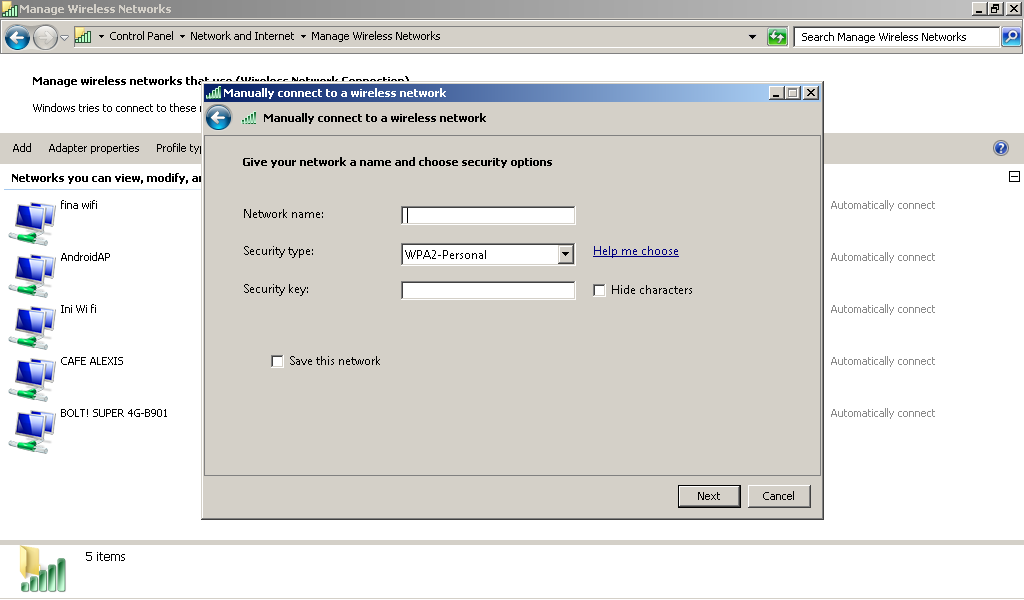Click the back button dropdown arrow

[x=66, y=36]
